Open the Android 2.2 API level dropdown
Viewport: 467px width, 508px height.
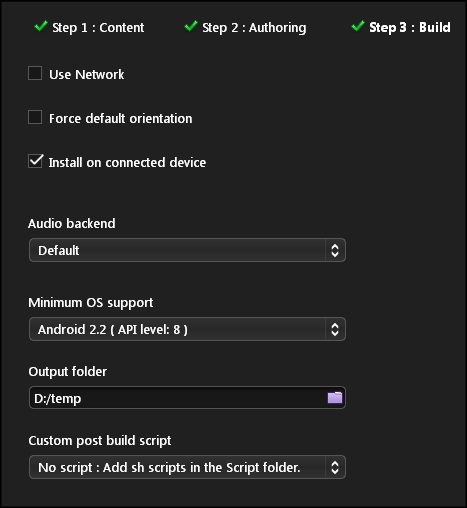click(x=187, y=329)
